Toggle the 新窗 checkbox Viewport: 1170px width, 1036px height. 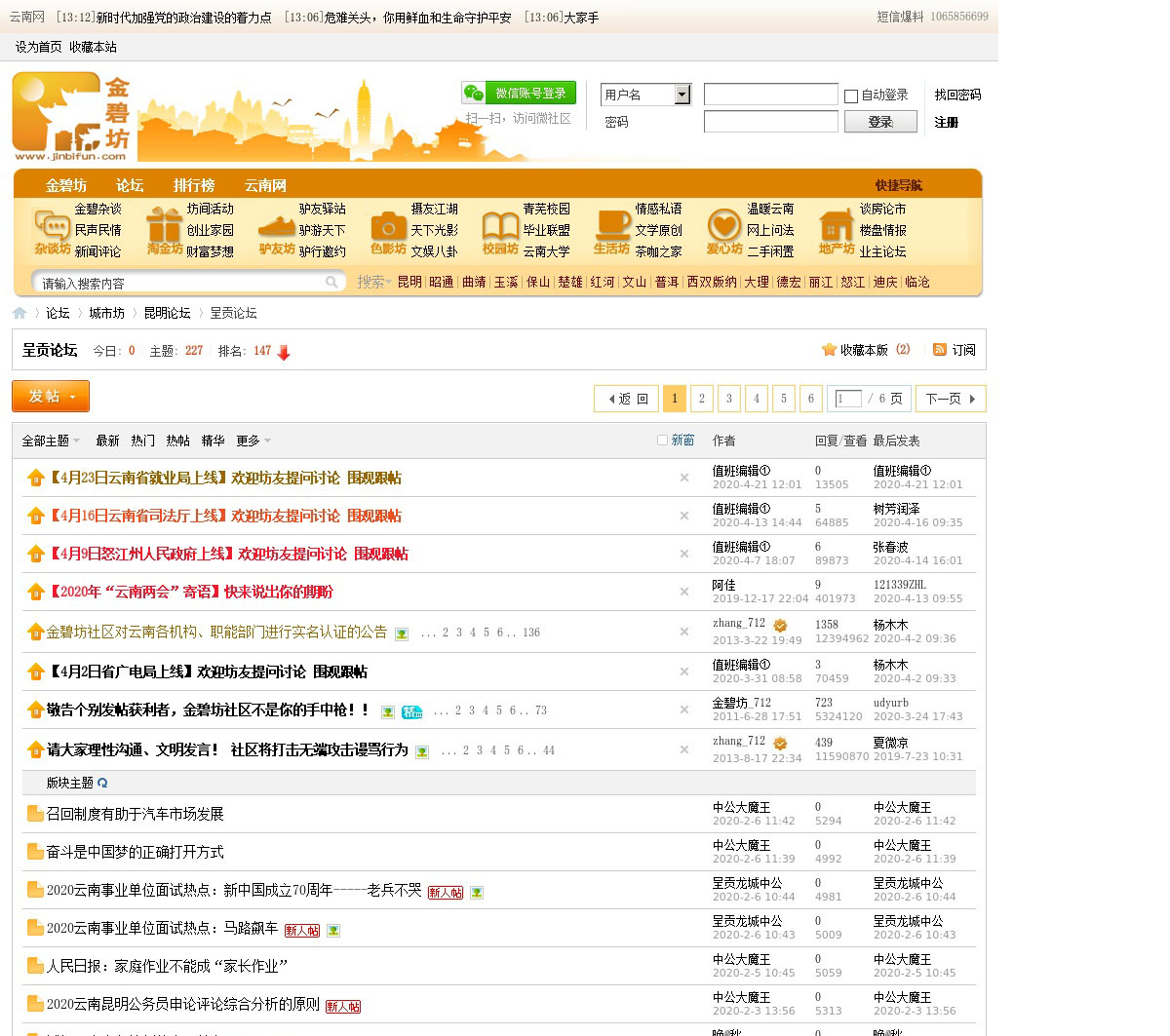[663, 441]
